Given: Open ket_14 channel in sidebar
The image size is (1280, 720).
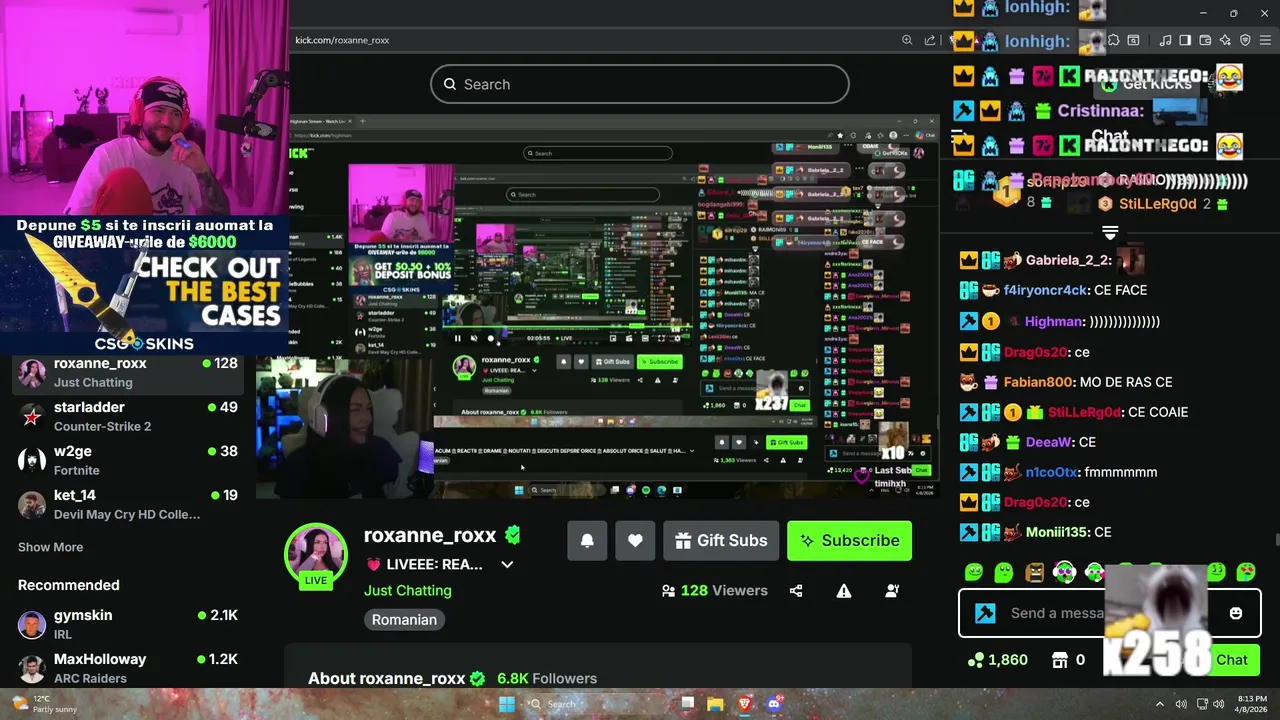Looking at the screenshot, I should tap(130, 504).
